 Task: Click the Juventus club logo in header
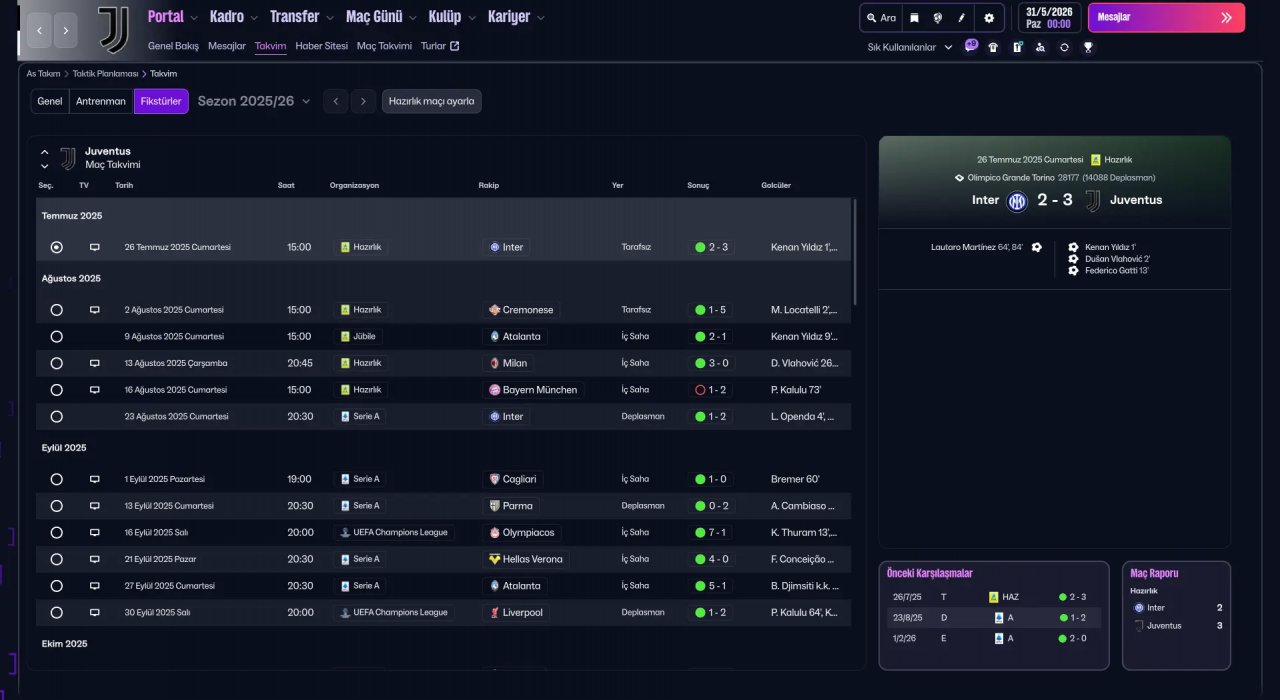[113, 29]
